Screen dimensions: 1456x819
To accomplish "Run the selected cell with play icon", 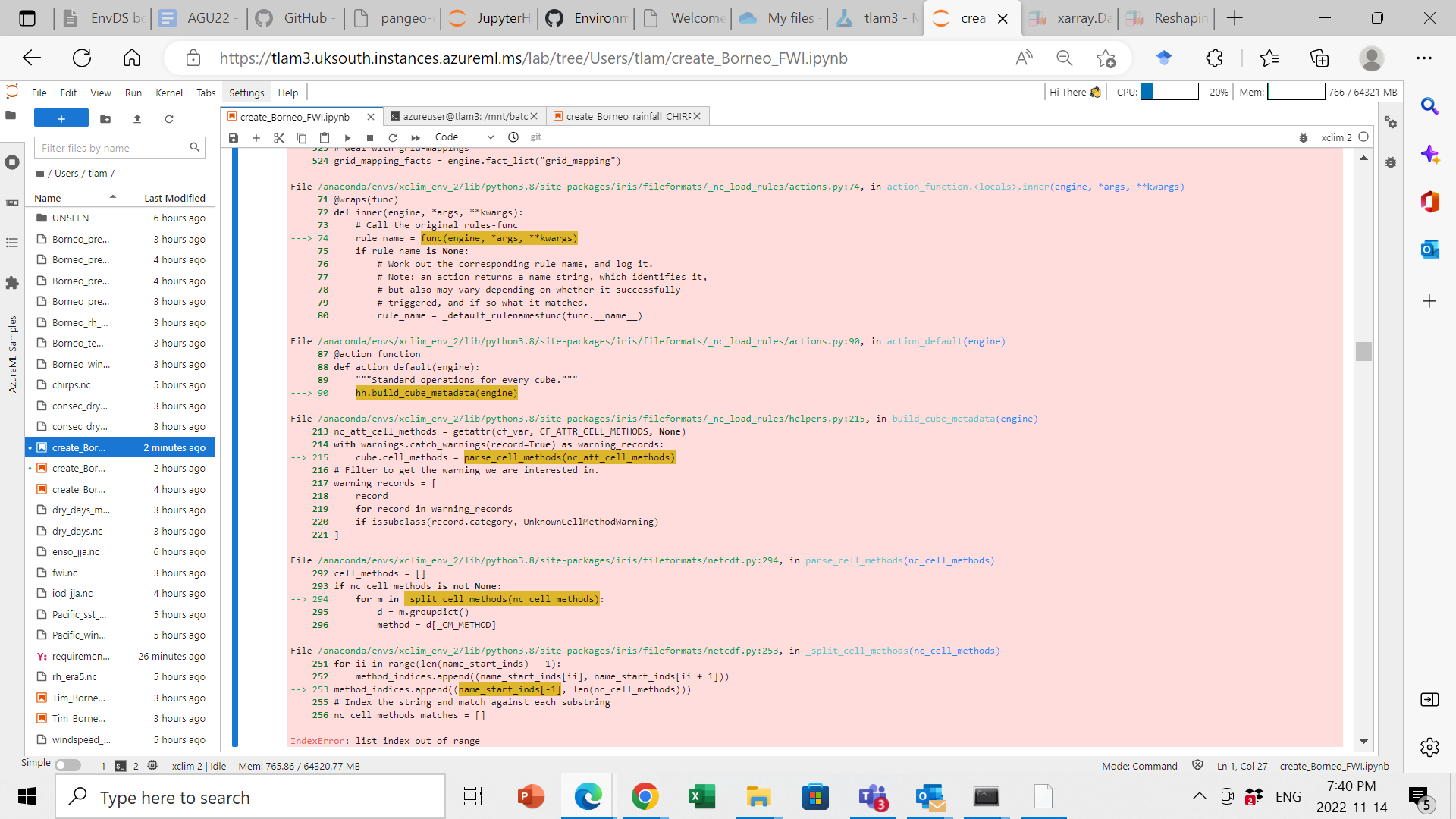I will (347, 137).
